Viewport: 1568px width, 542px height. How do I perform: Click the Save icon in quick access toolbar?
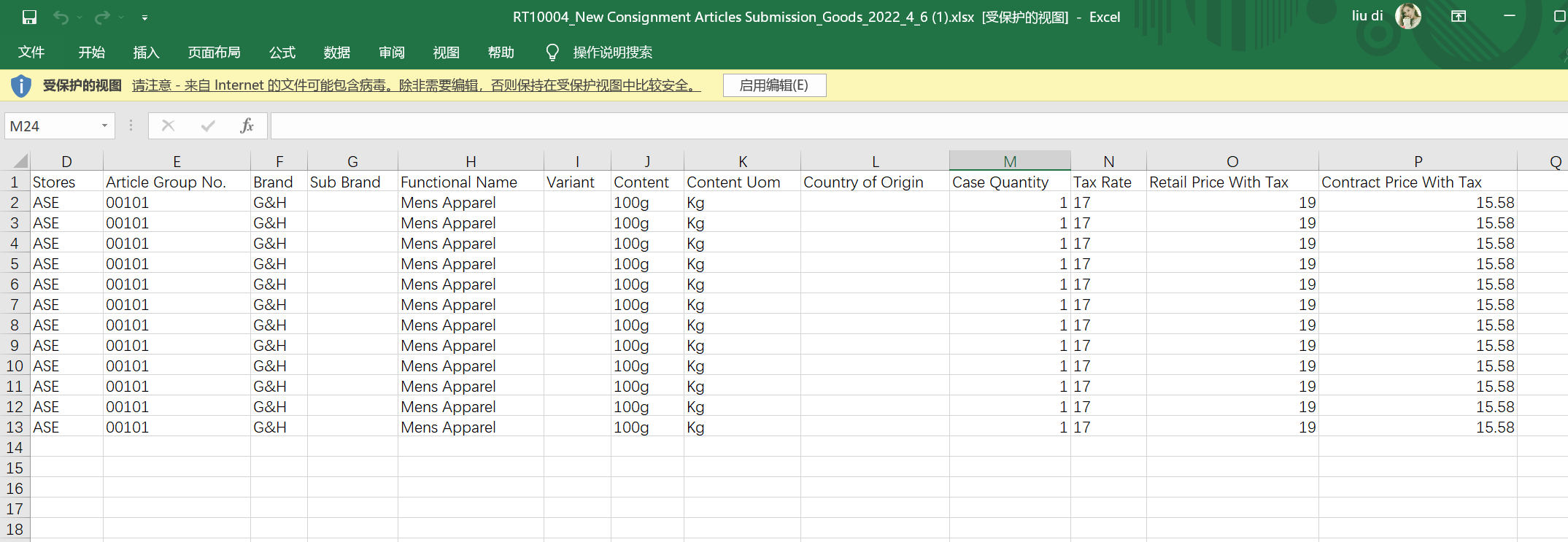[x=29, y=17]
